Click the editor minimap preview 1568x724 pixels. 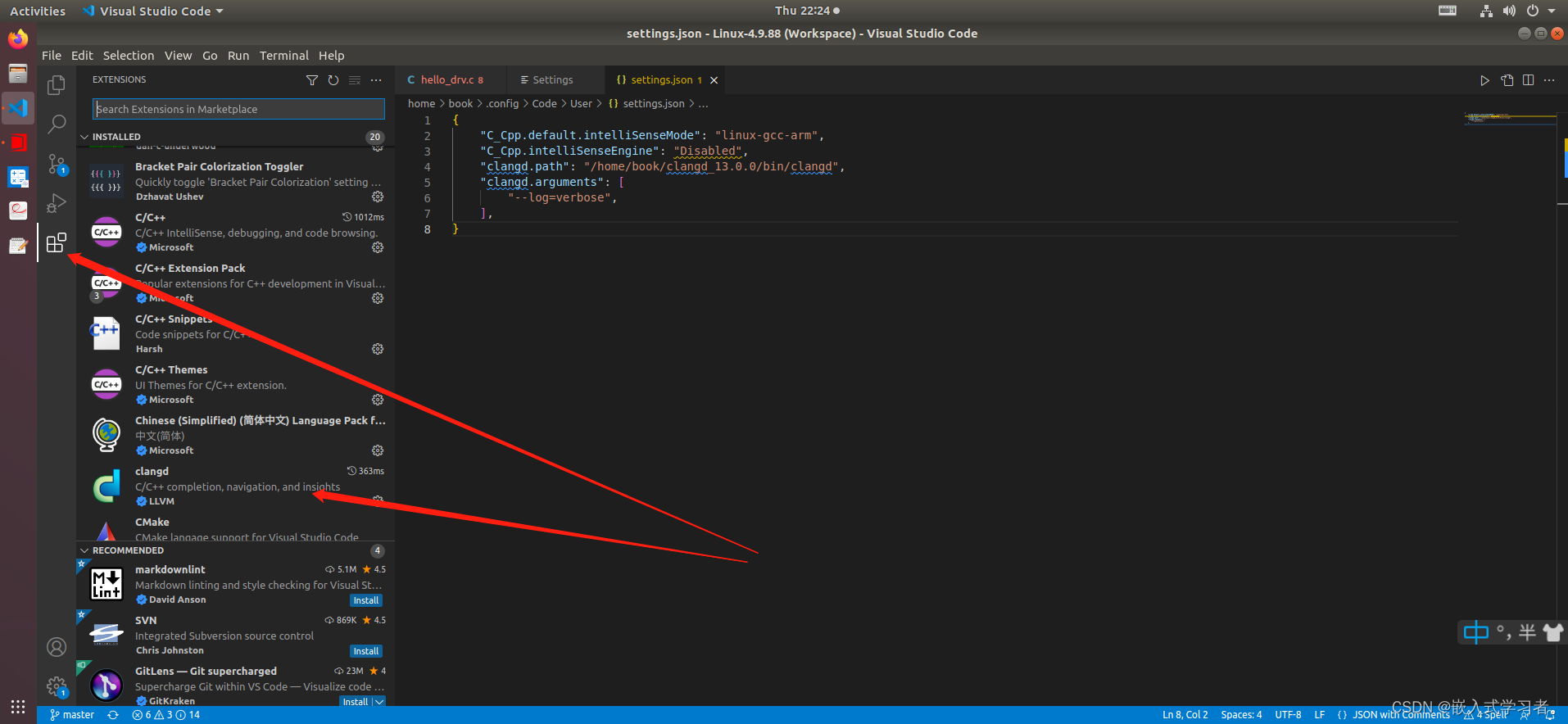(1510, 119)
